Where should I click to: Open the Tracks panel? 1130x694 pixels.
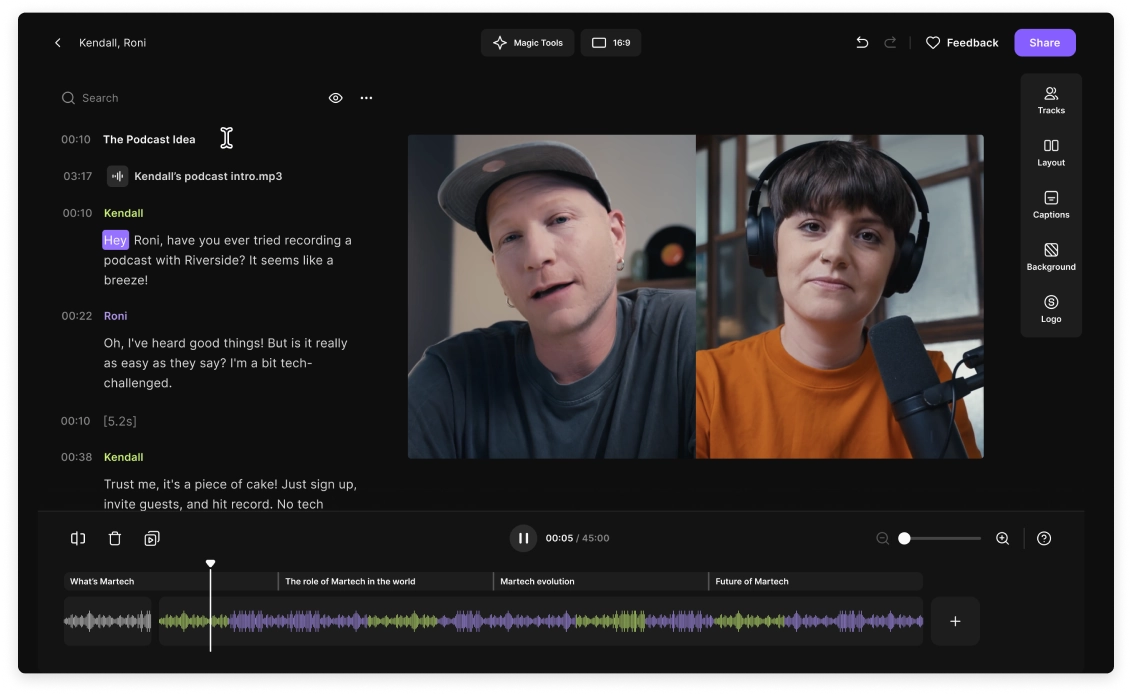pyautogui.click(x=1051, y=99)
